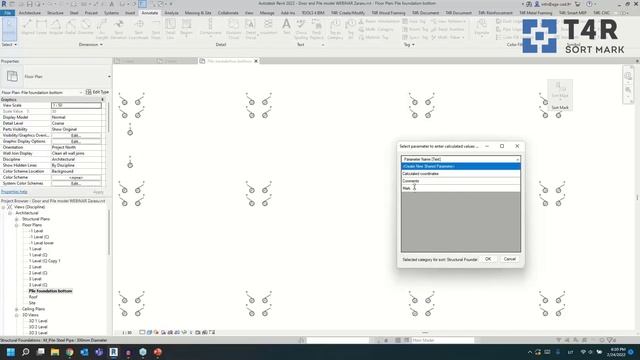Switch to the T4R Wood Framing tab

388,13
